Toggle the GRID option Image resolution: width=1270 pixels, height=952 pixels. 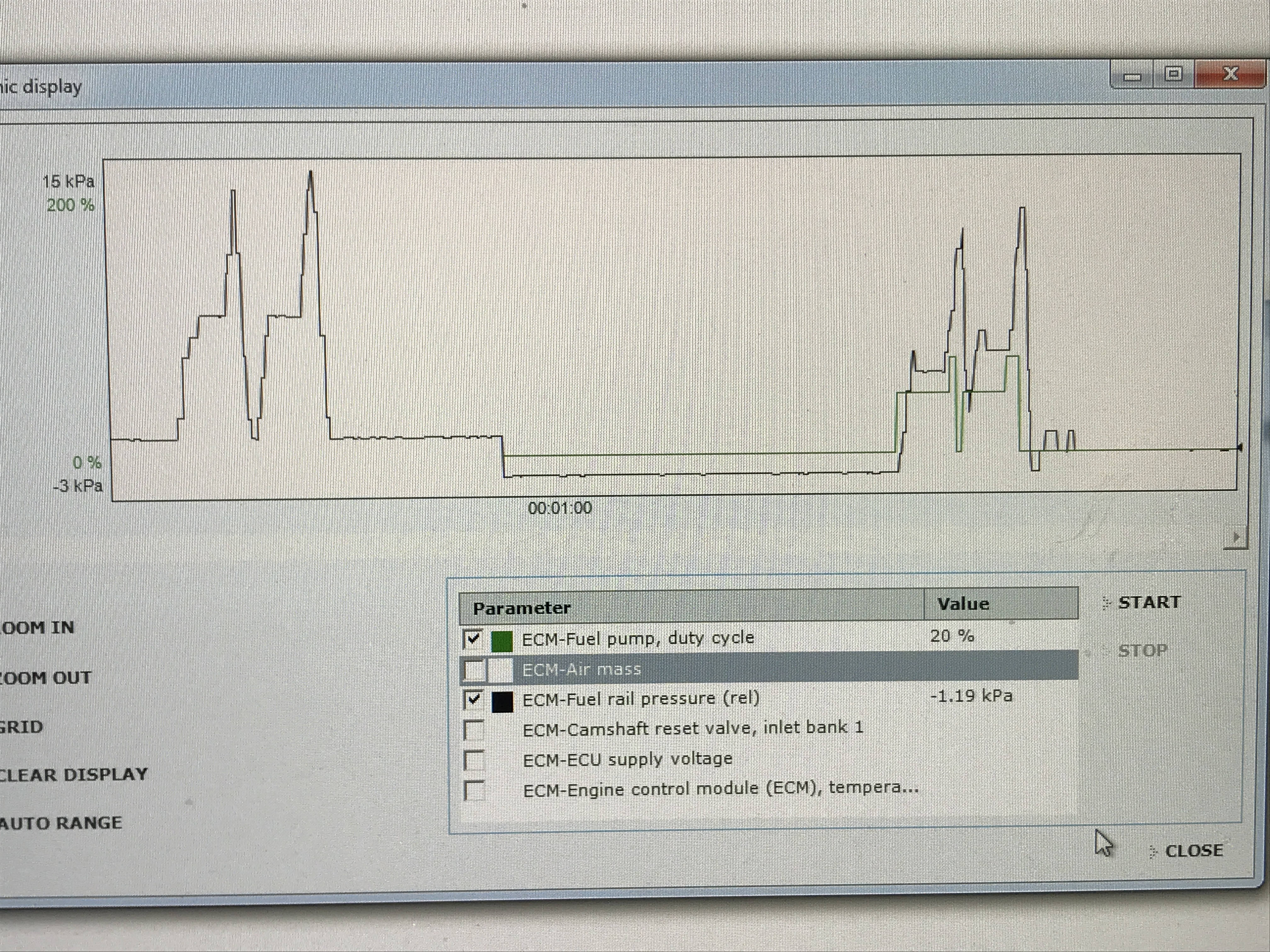pyautogui.click(x=21, y=727)
